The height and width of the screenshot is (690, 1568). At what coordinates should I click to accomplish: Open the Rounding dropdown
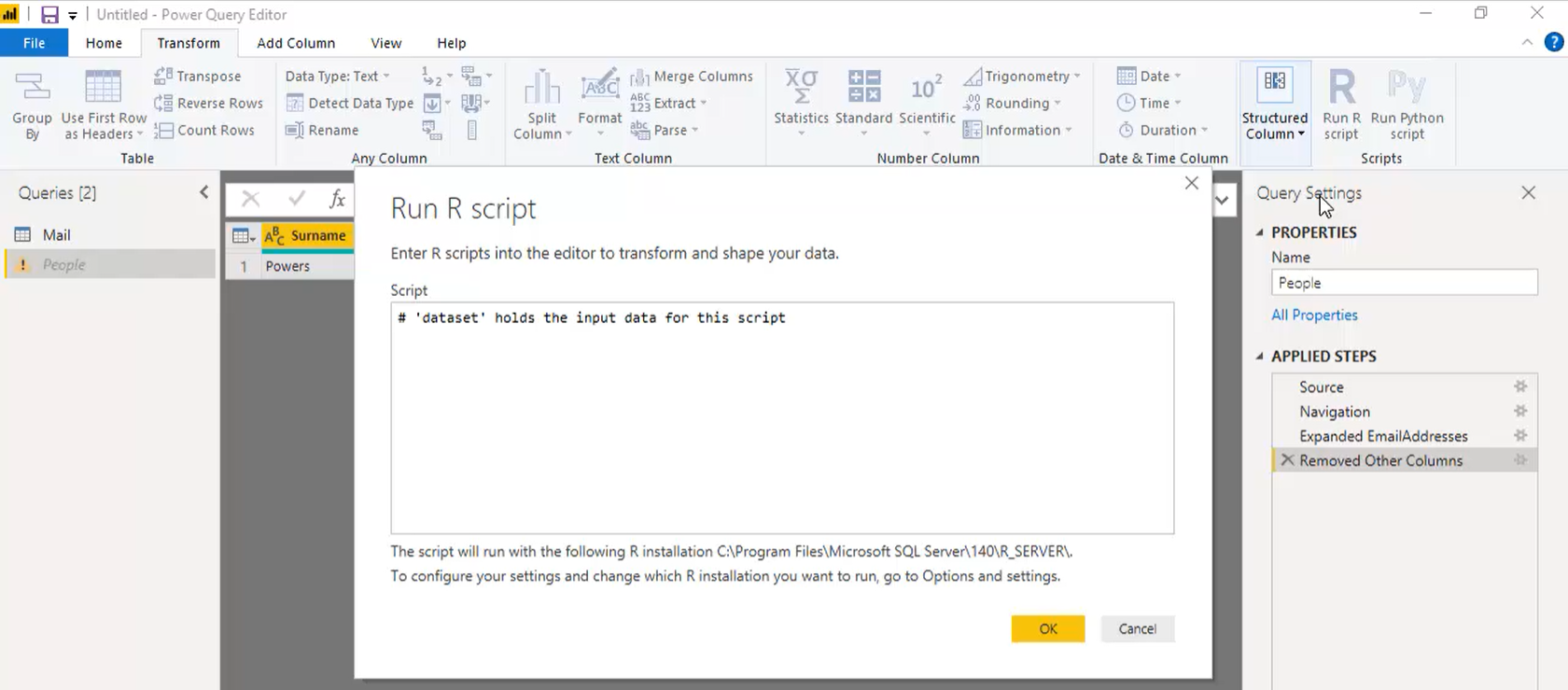coord(1012,103)
